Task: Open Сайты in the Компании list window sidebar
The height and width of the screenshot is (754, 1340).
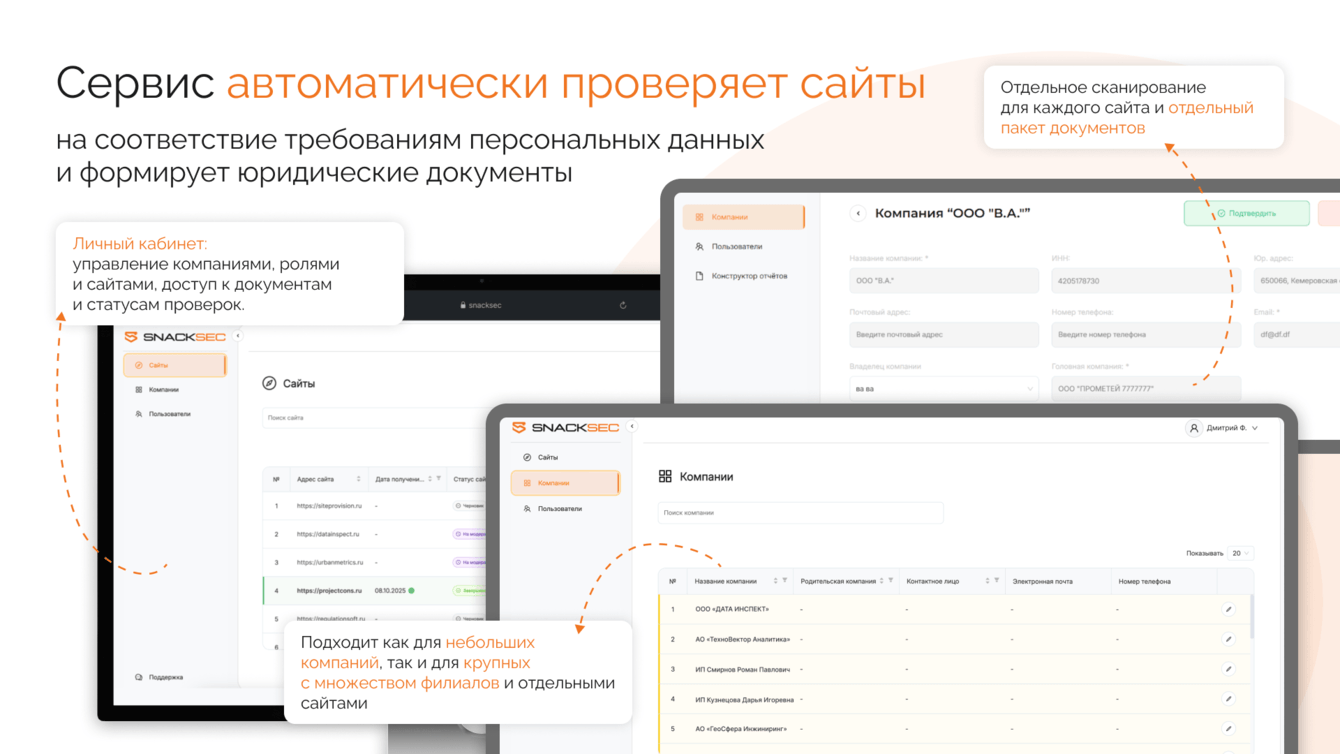Action: 565,457
